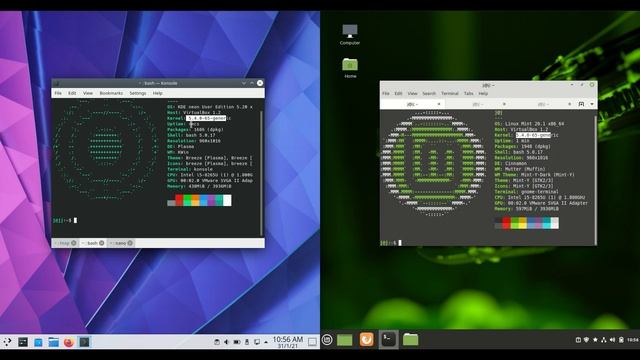Open the KDE clock showing 10:56 AM
The width and height of the screenshot is (640, 360).
(288, 342)
